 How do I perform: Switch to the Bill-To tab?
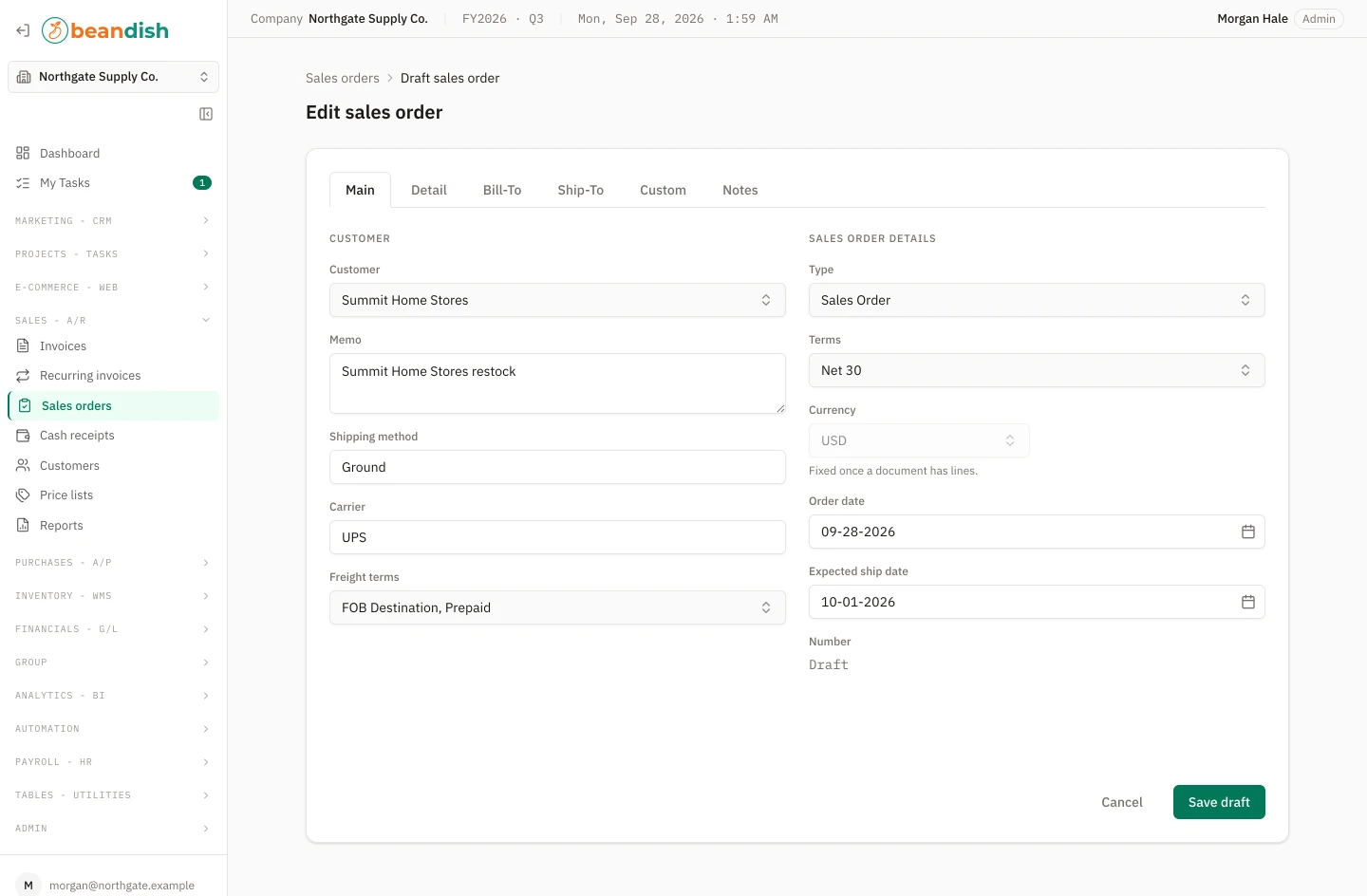click(x=502, y=190)
